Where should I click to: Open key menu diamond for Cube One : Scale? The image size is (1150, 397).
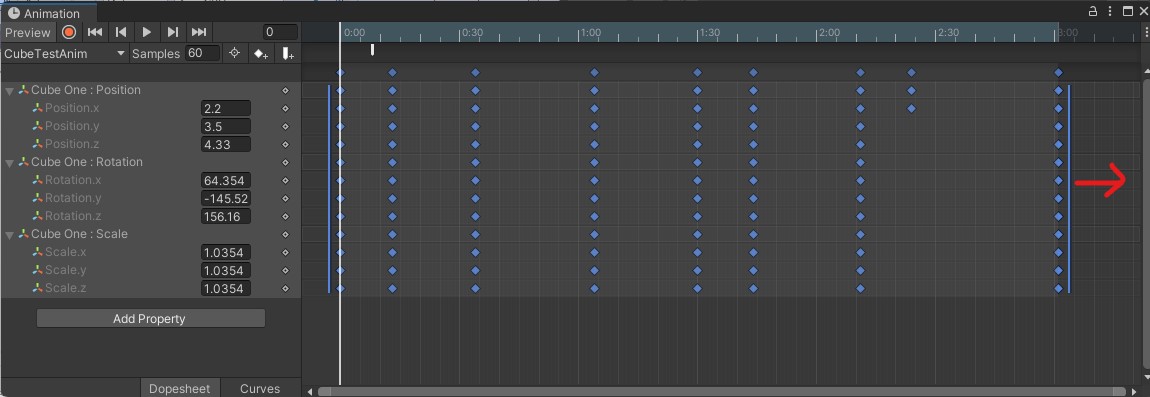[x=286, y=234]
